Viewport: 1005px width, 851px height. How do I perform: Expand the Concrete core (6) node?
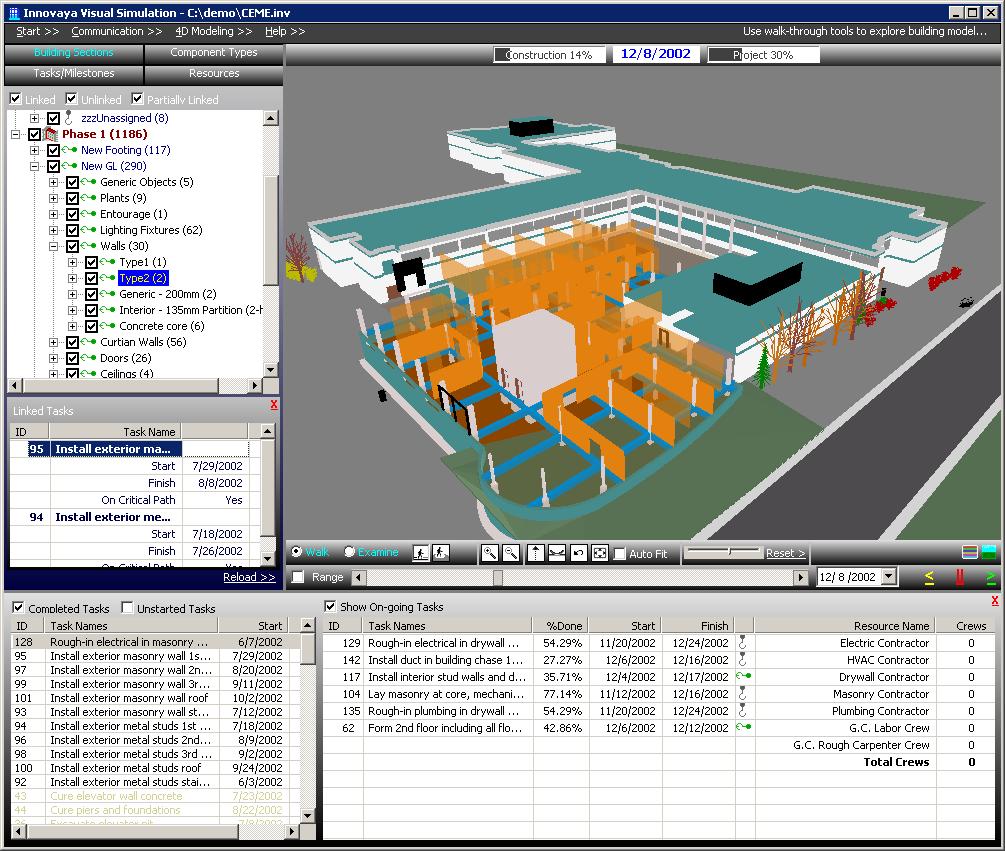73,326
